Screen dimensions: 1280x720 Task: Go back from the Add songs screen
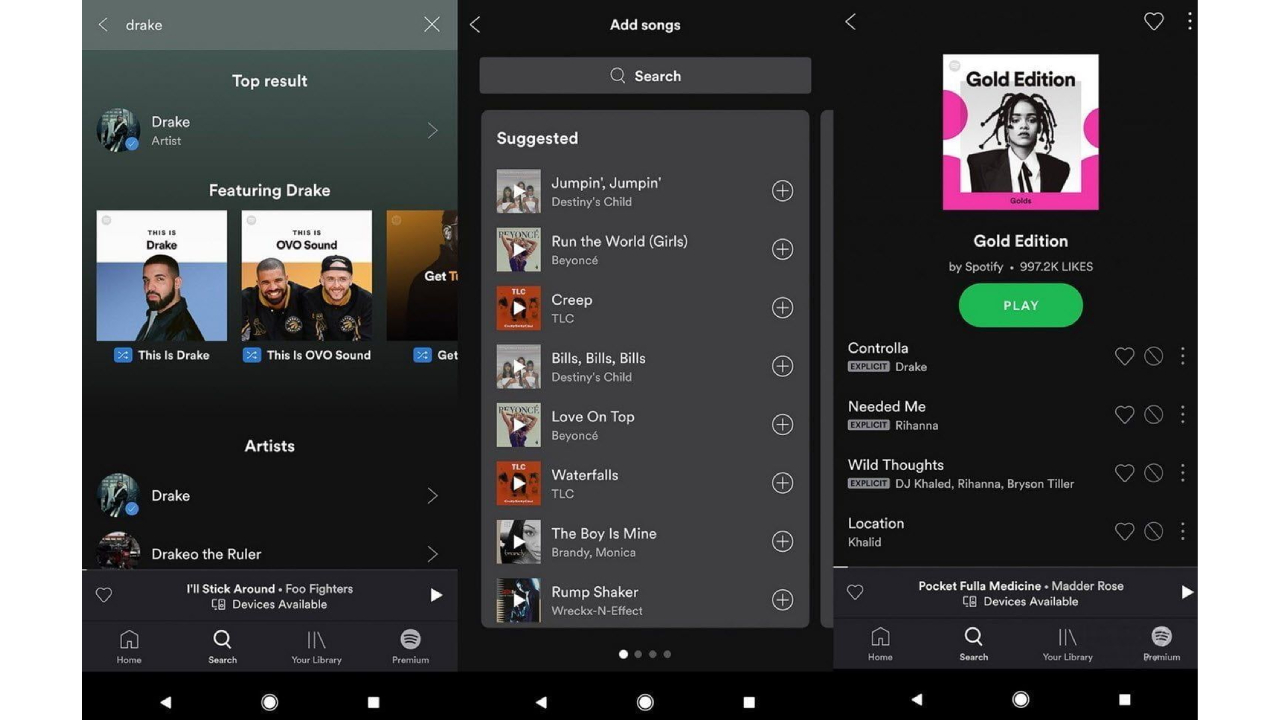[474, 22]
